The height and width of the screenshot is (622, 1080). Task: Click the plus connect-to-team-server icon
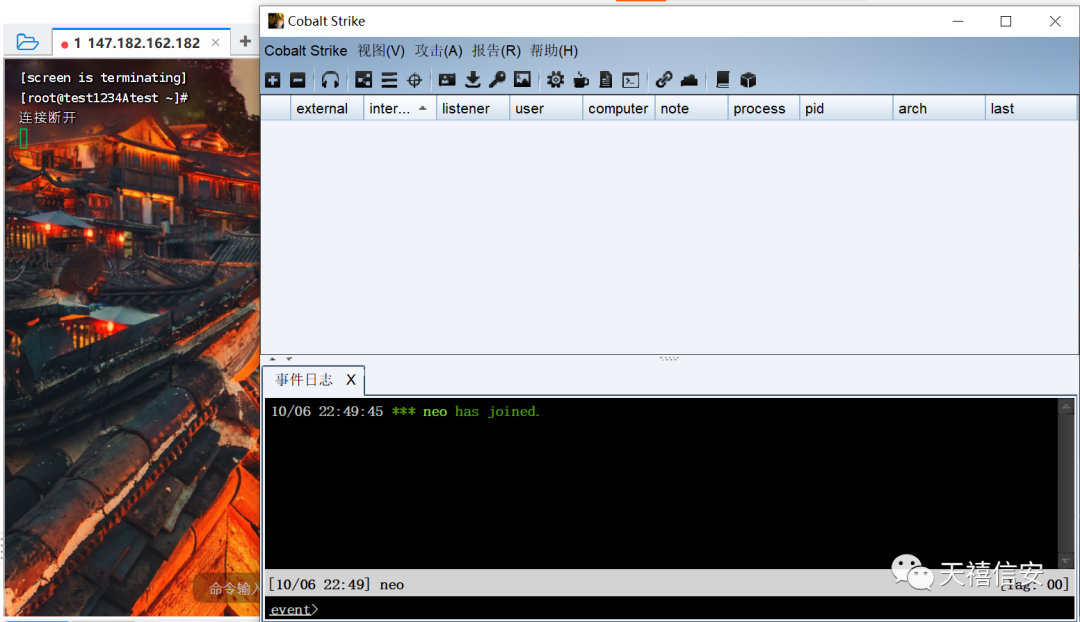click(273, 80)
